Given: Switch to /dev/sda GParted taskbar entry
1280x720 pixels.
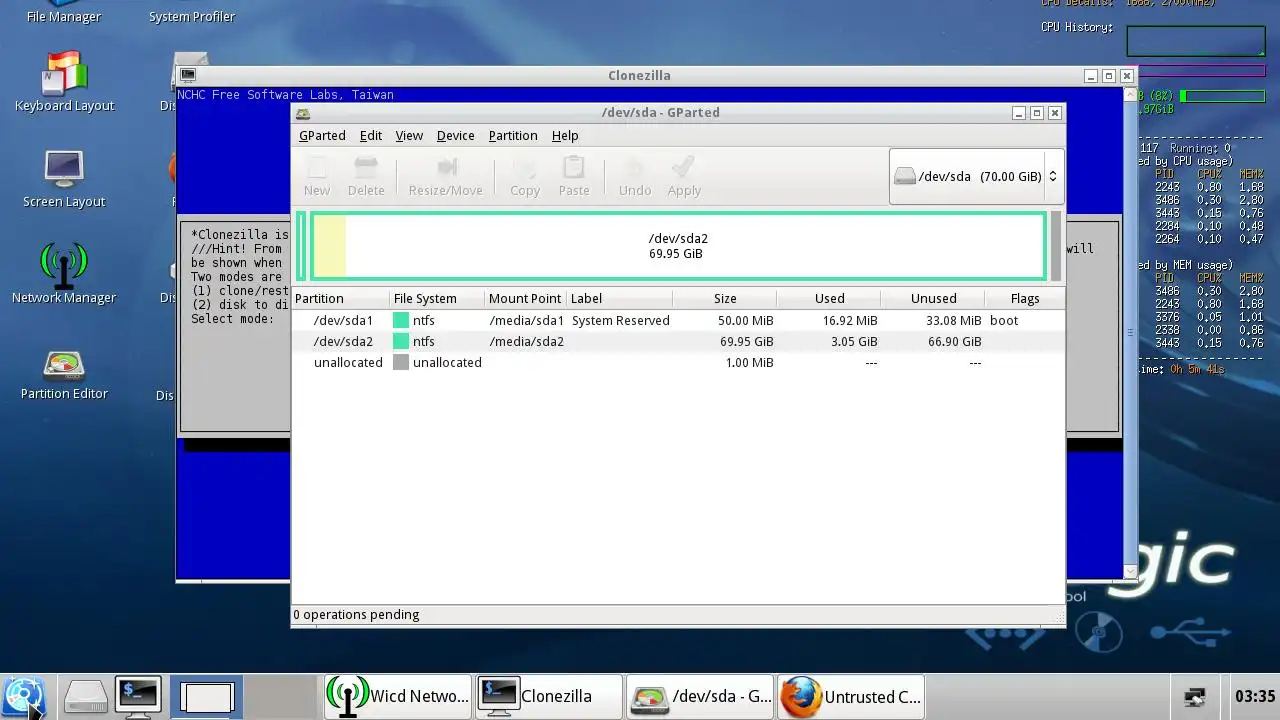Looking at the screenshot, I should pyautogui.click(x=699, y=696).
